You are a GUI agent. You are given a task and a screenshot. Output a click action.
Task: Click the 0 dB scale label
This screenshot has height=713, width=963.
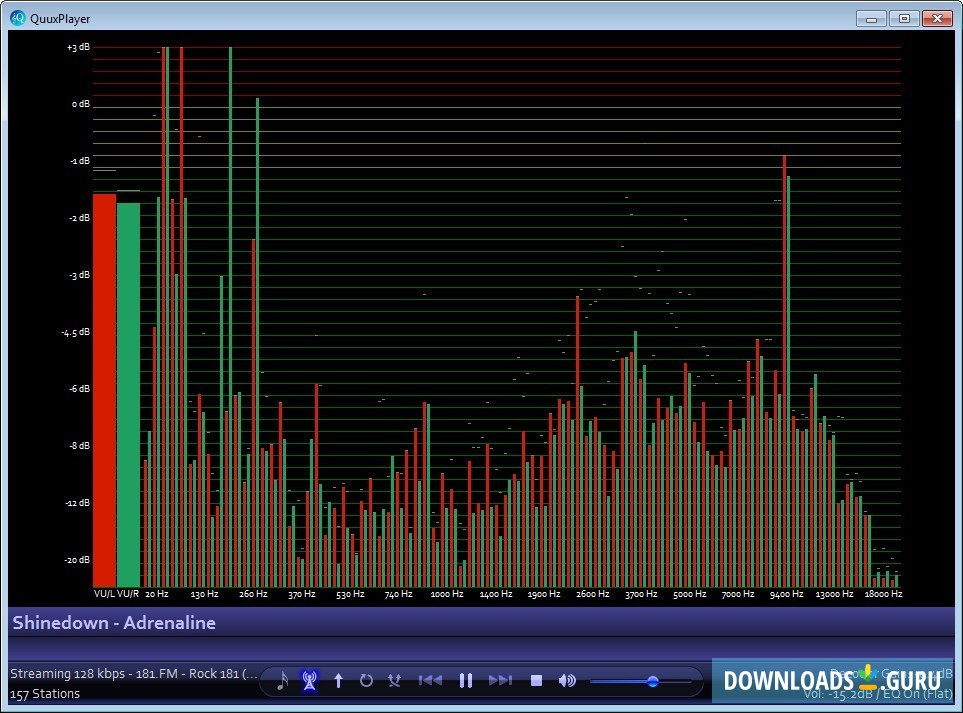coord(80,104)
